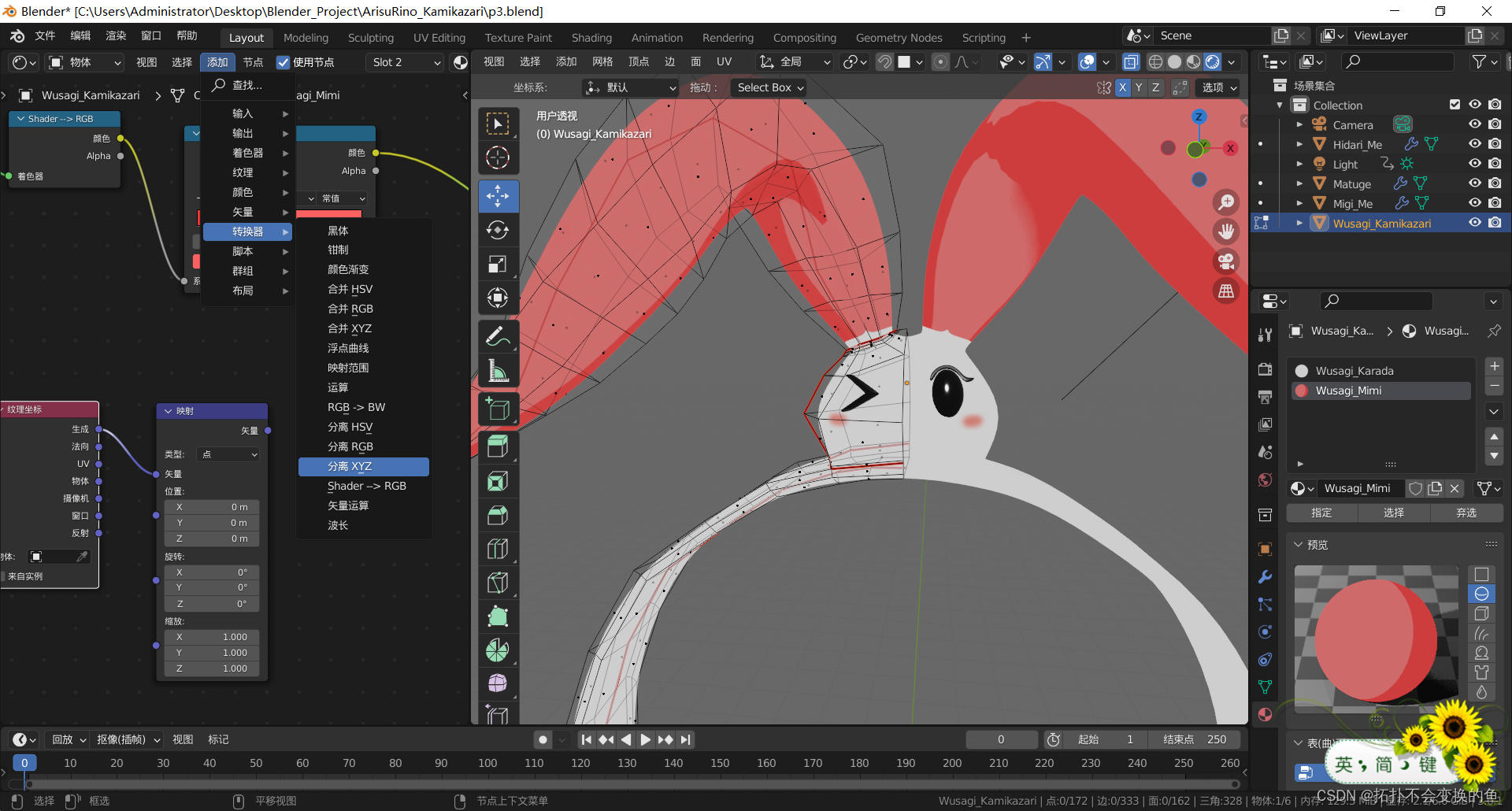Toggle Camera visibility eye icon
Screen dimensions: 1512x811
(x=1475, y=124)
